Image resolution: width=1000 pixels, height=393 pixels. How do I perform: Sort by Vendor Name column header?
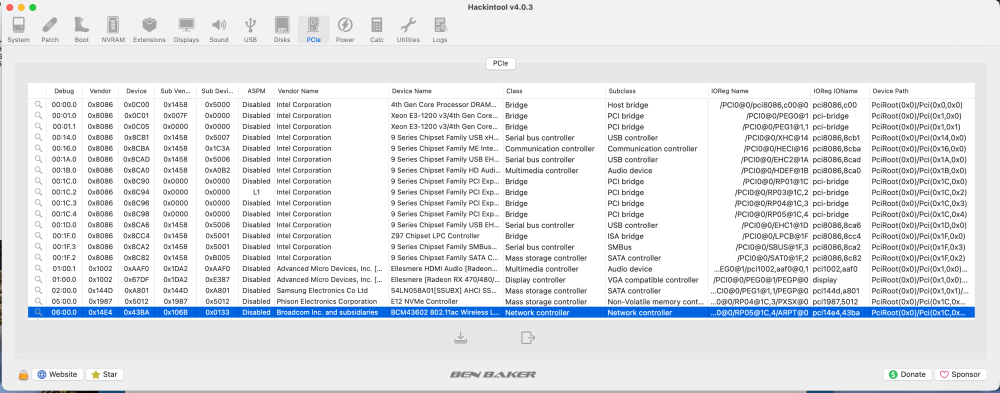[331, 91]
